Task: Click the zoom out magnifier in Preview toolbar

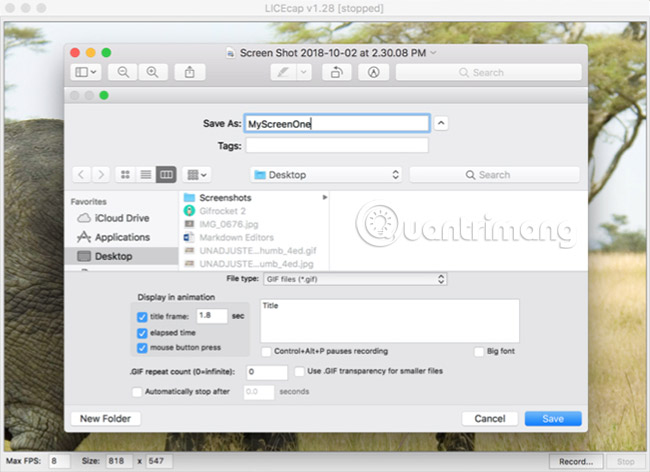Action: tap(123, 72)
